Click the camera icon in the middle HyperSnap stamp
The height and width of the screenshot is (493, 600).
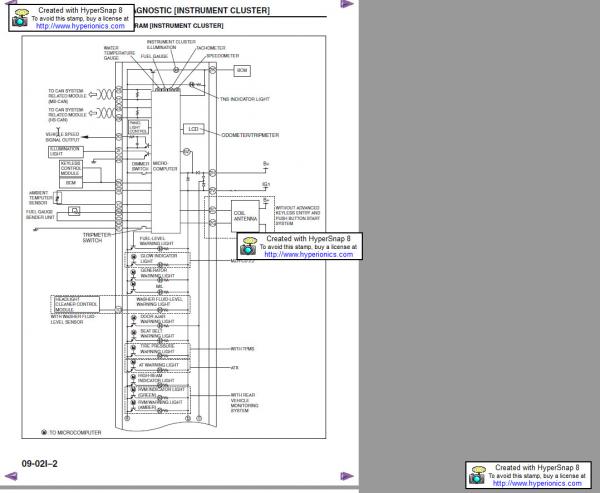pos(249,248)
